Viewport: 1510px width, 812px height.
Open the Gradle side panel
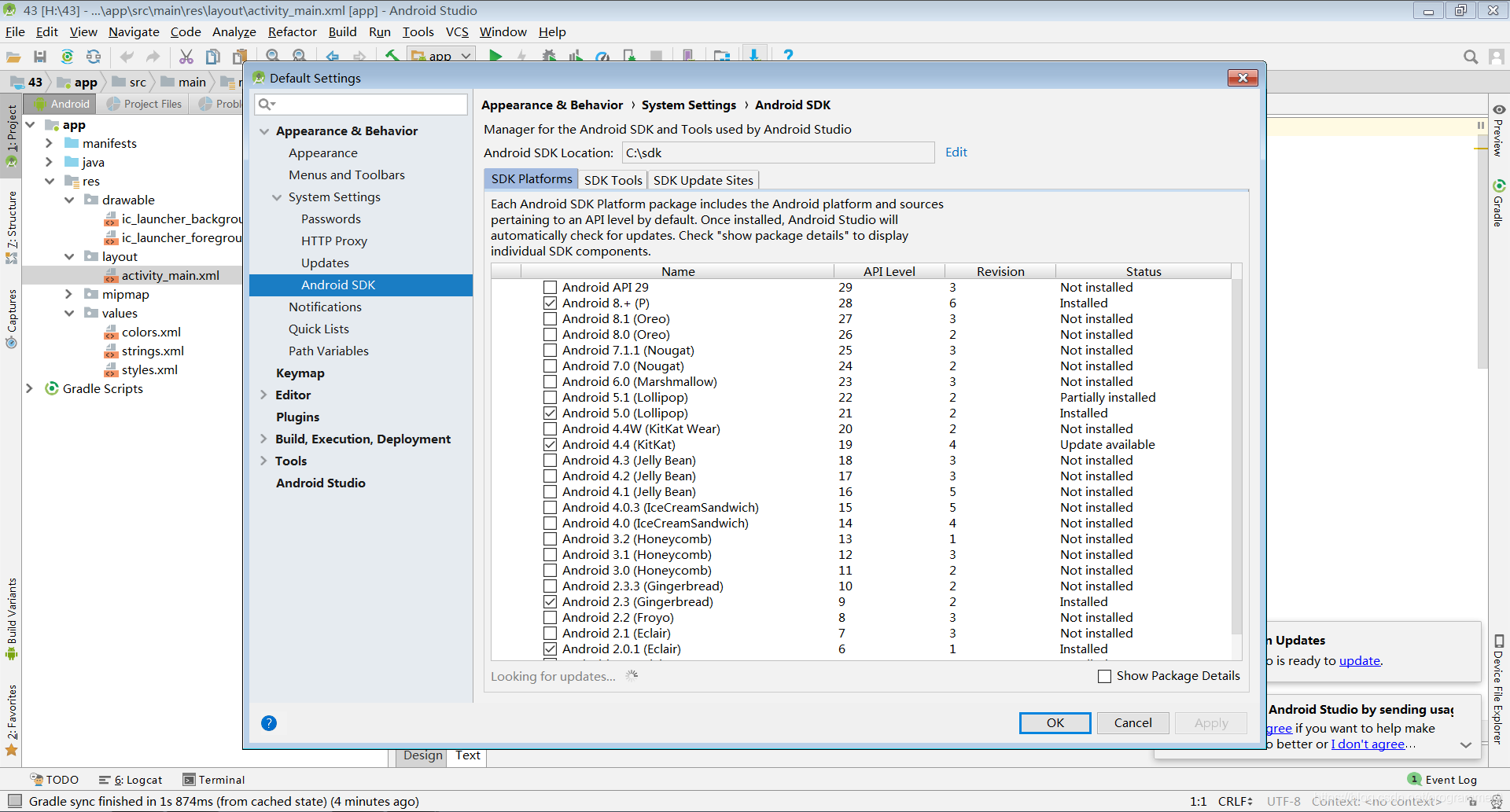tap(1499, 203)
